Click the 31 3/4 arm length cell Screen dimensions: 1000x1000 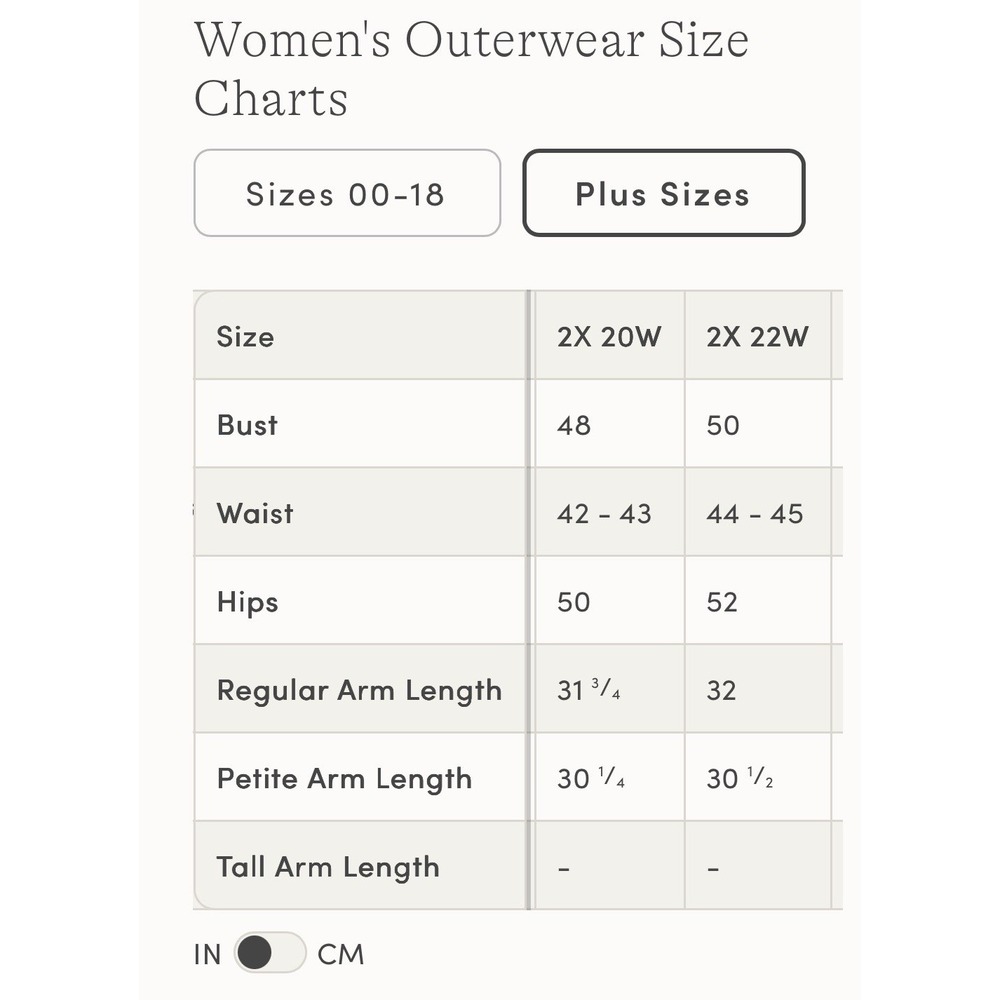point(610,689)
